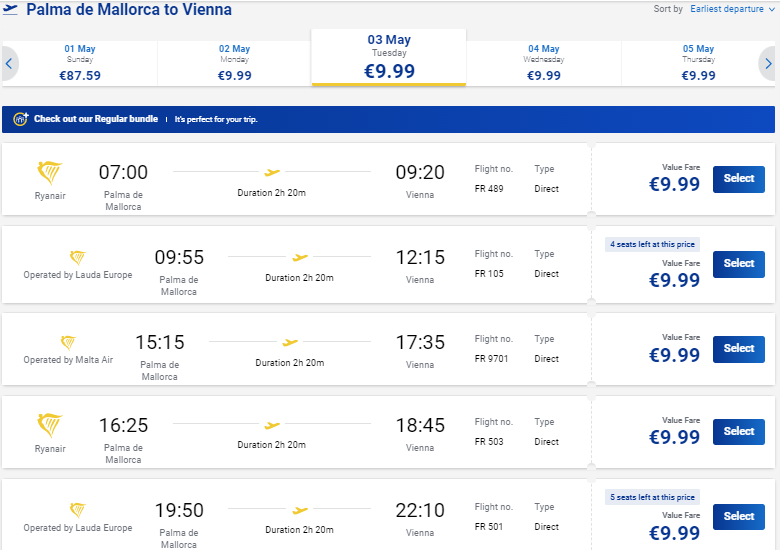The image size is (780, 550).
Task: Switch to the 02 May Monday date tab
Action: [234, 64]
